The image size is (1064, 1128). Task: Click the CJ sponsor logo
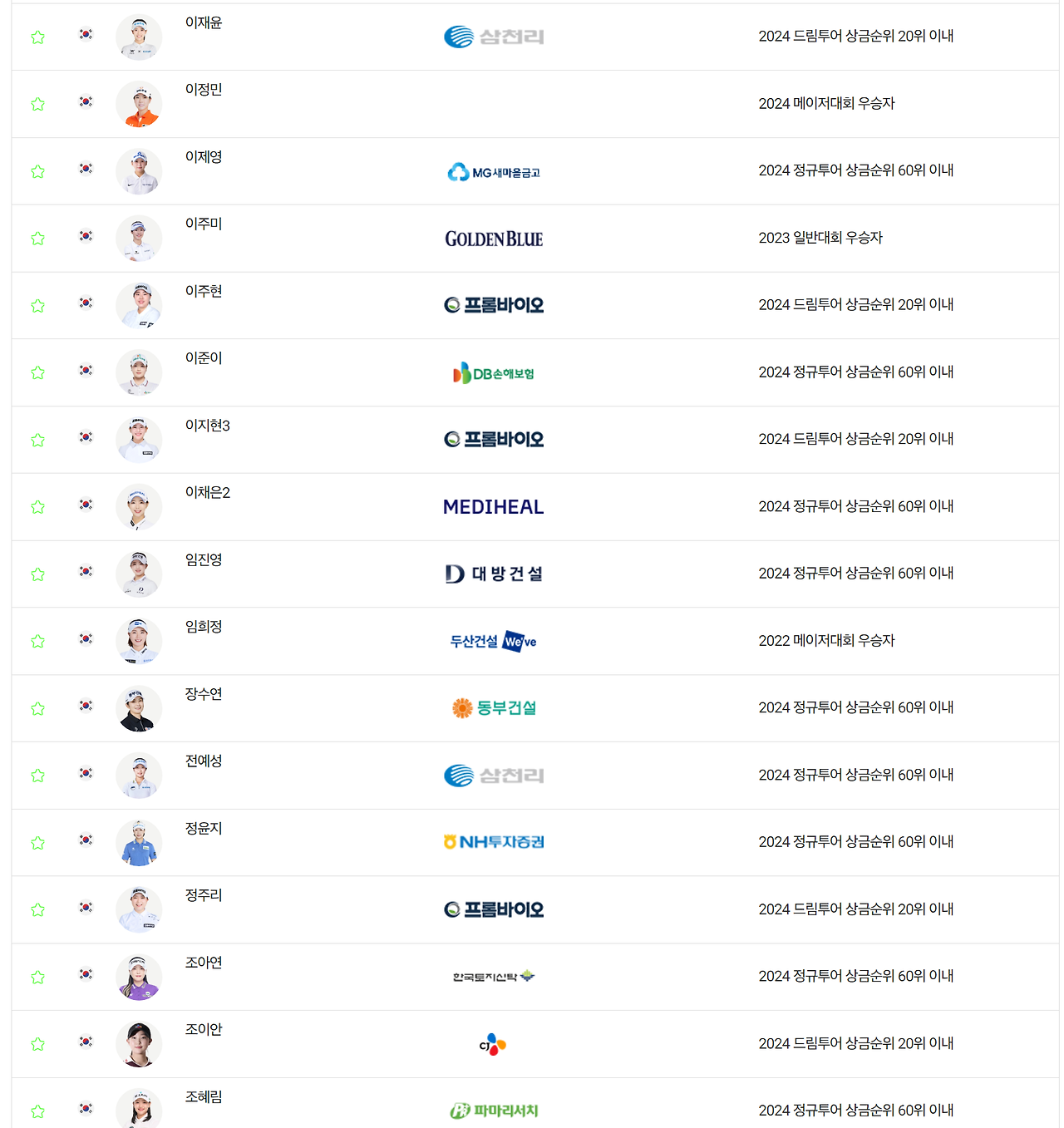pyautogui.click(x=493, y=1044)
